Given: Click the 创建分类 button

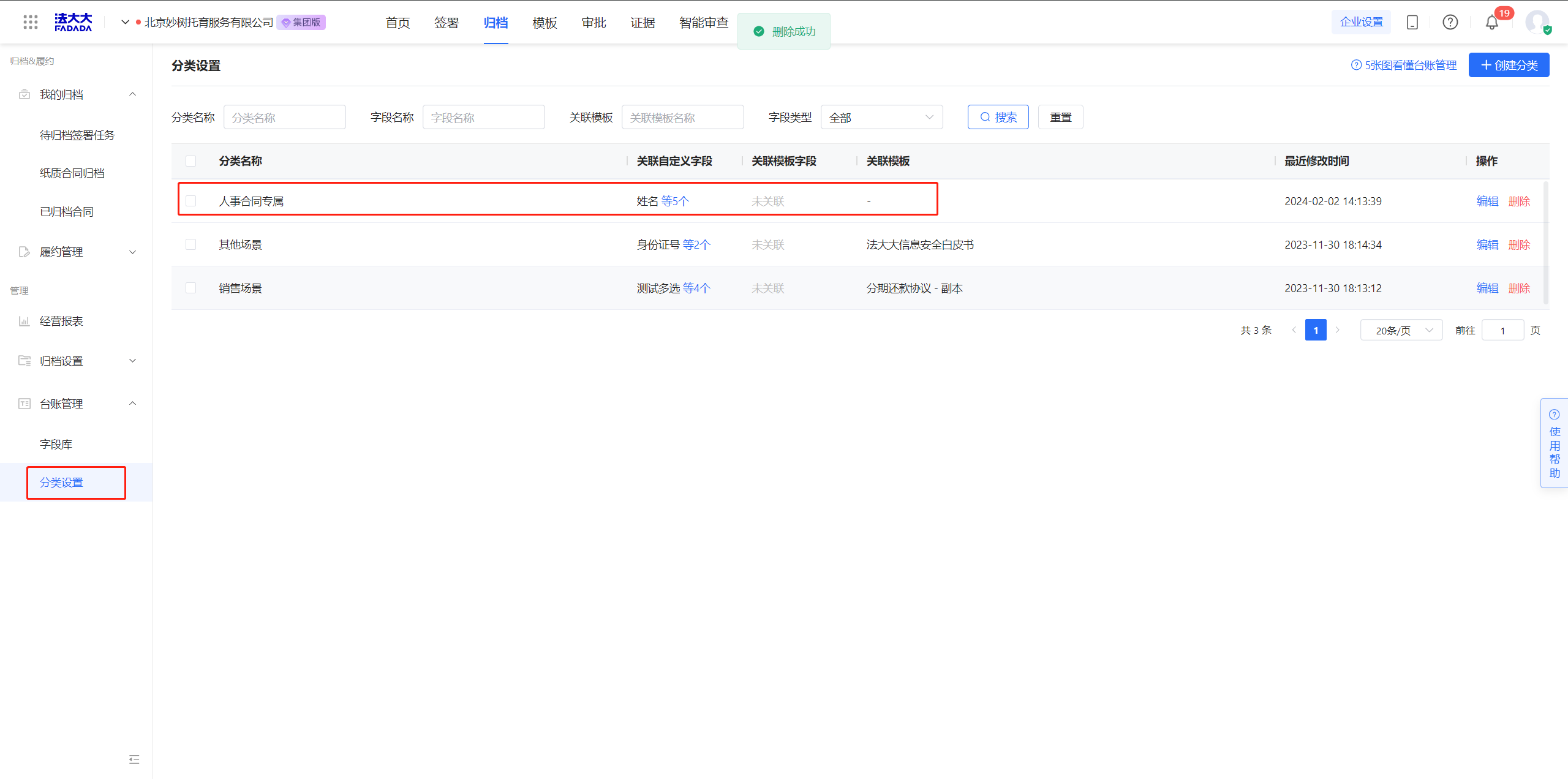Looking at the screenshot, I should 1509,65.
